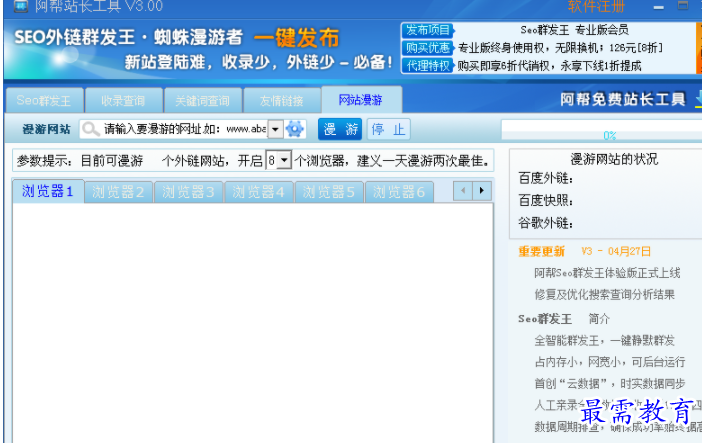Screen dimensions: 702x443
Task: Click the empty 浏览器1 browser pane
Action: pyautogui.click(x=253, y=323)
